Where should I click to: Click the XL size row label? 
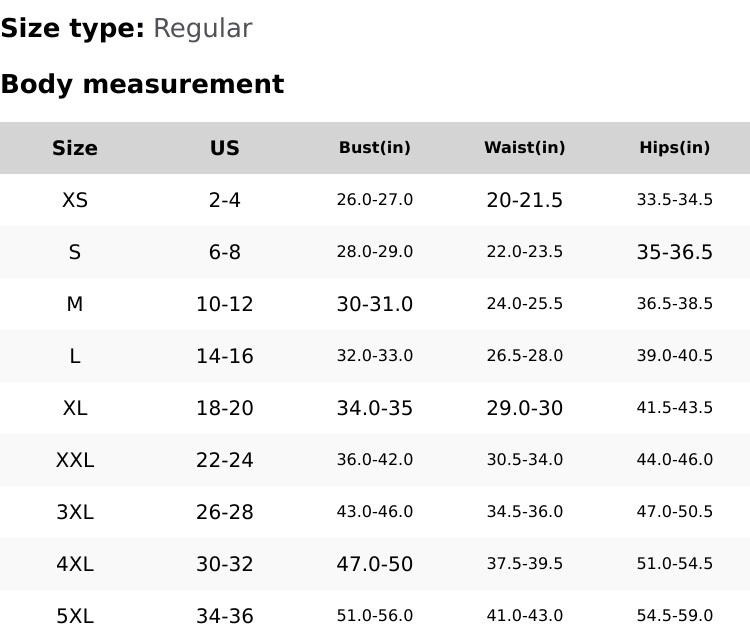[x=75, y=408]
